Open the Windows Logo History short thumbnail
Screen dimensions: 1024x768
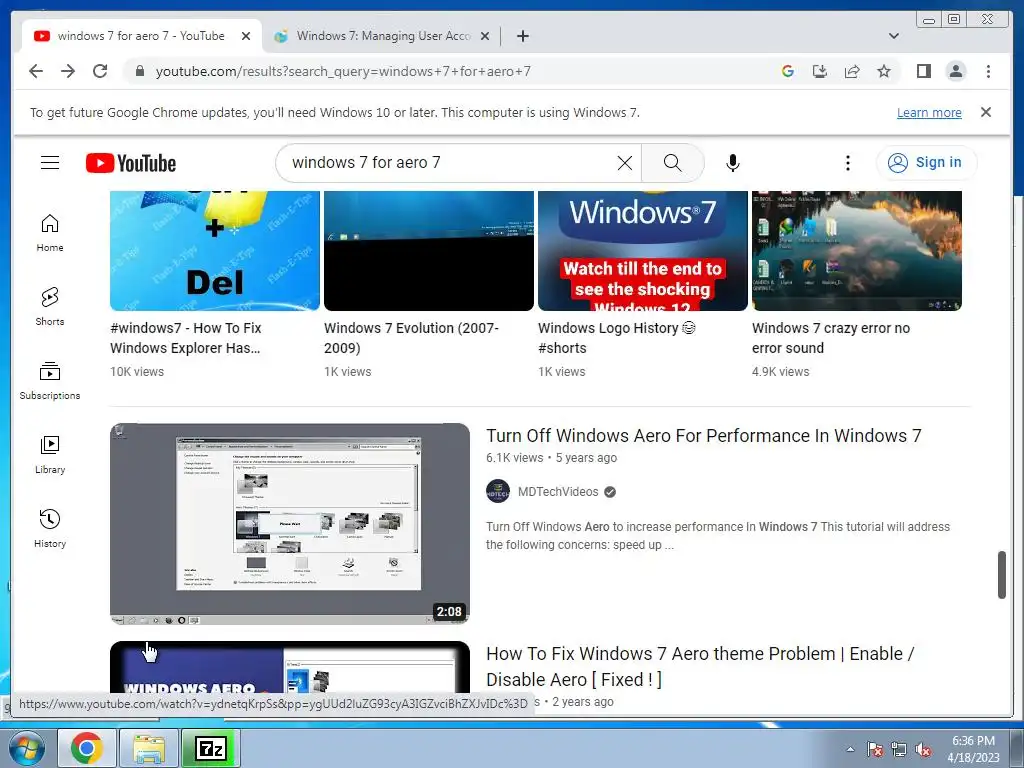pos(643,251)
